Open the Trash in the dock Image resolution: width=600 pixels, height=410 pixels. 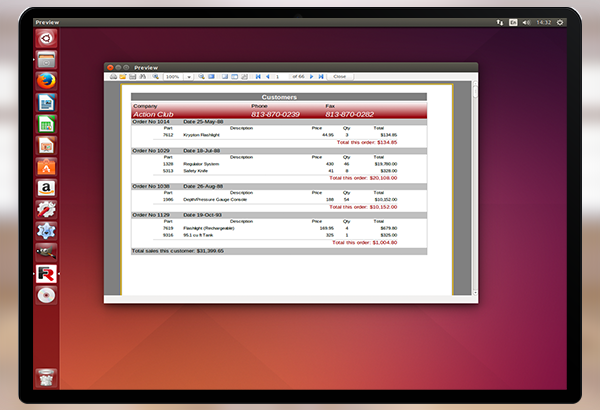(x=47, y=377)
